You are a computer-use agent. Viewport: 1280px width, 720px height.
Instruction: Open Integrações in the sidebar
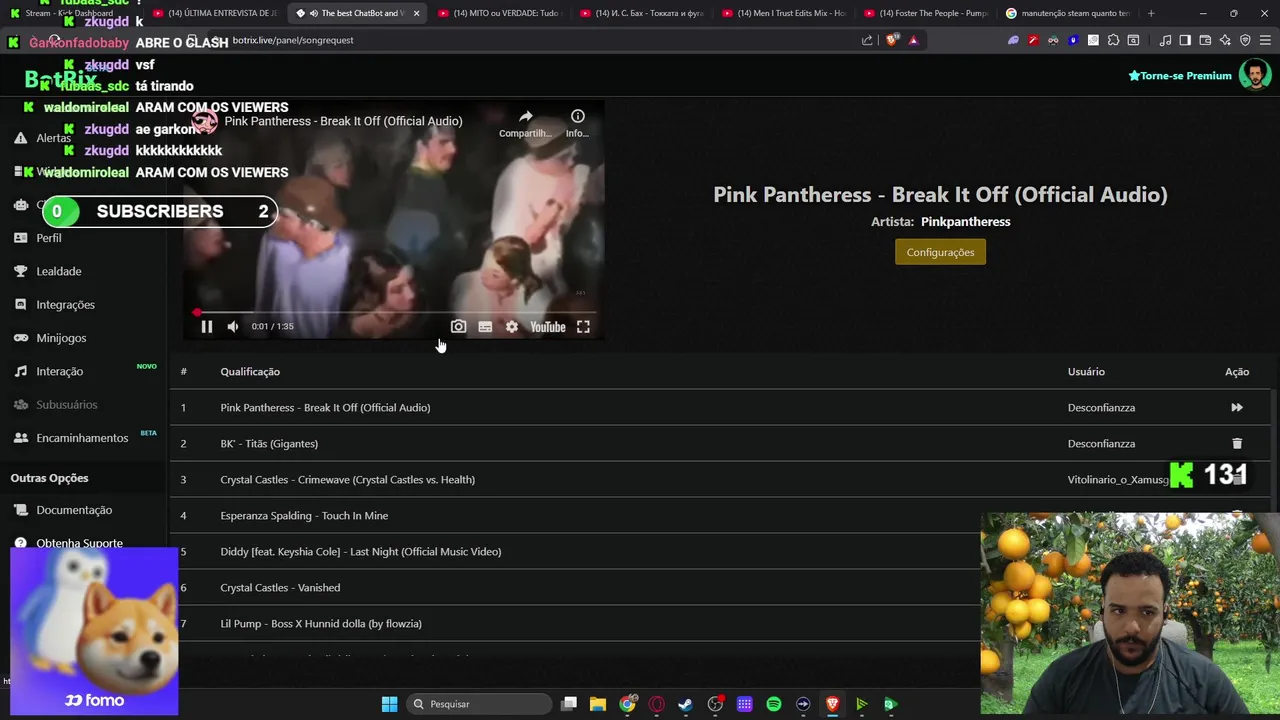click(66, 305)
